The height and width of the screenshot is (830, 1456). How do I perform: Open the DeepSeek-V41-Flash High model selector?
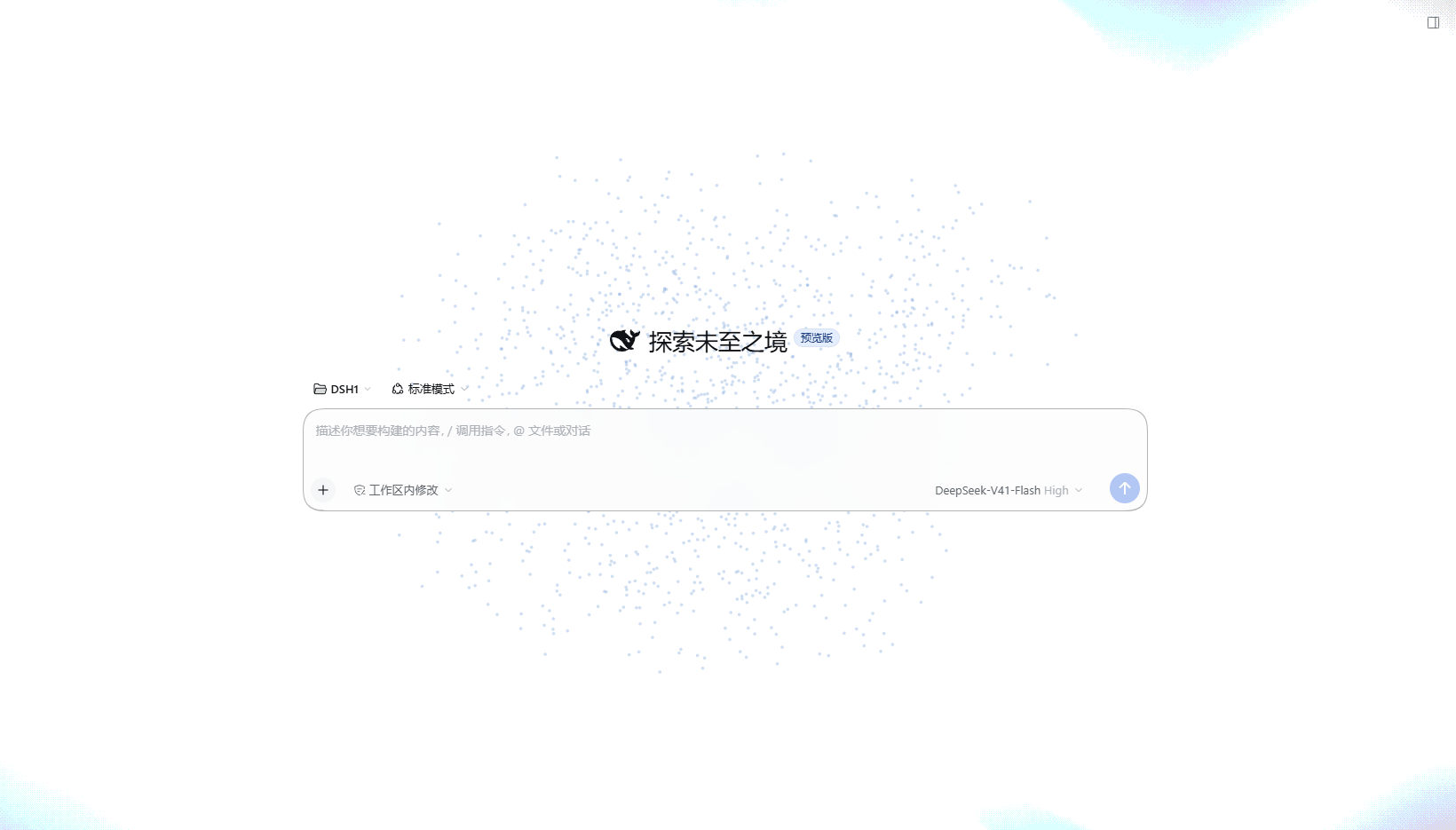pyautogui.click(x=1009, y=490)
